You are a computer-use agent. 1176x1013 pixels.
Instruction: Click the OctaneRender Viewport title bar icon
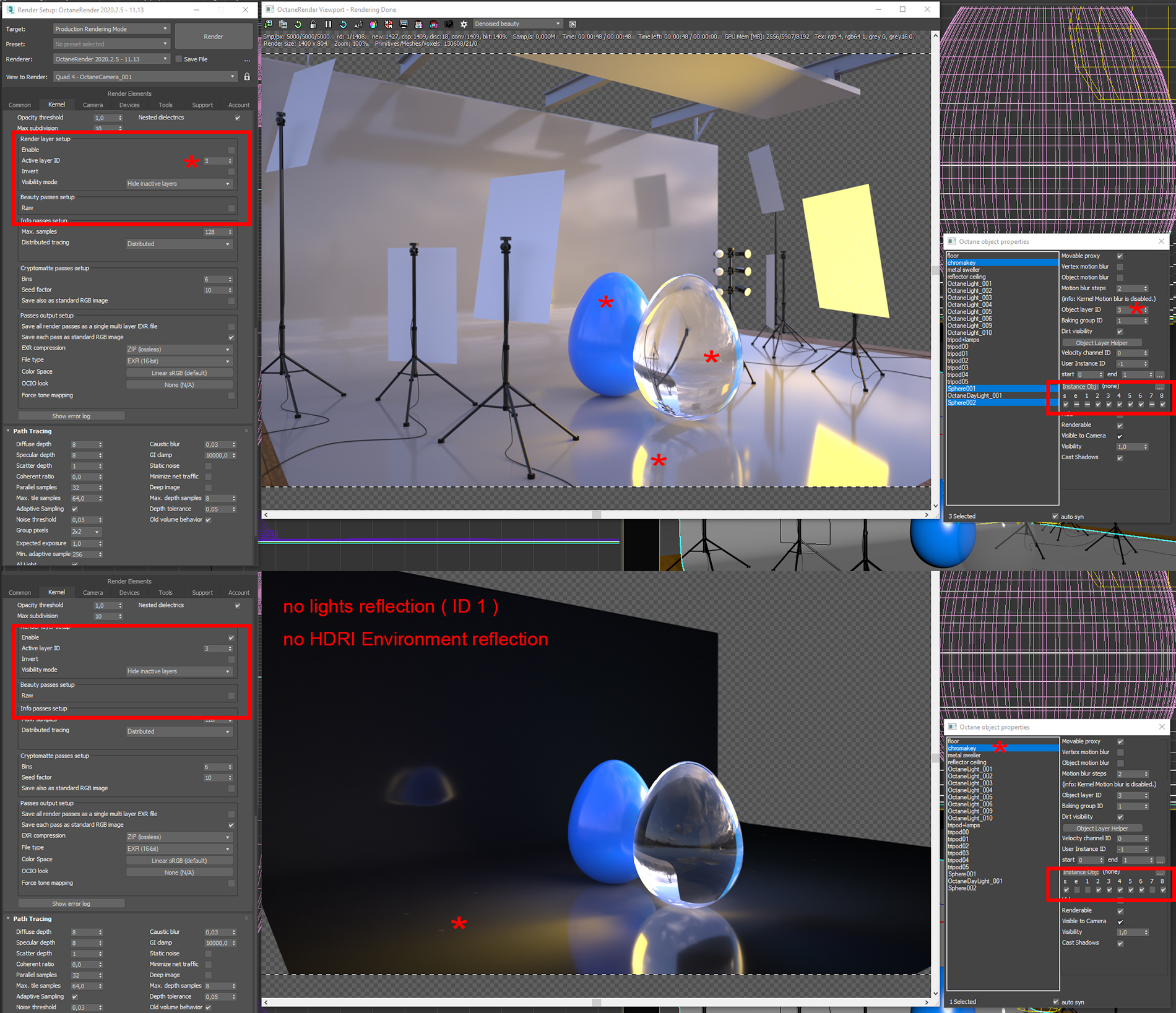(x=270, y=9)
